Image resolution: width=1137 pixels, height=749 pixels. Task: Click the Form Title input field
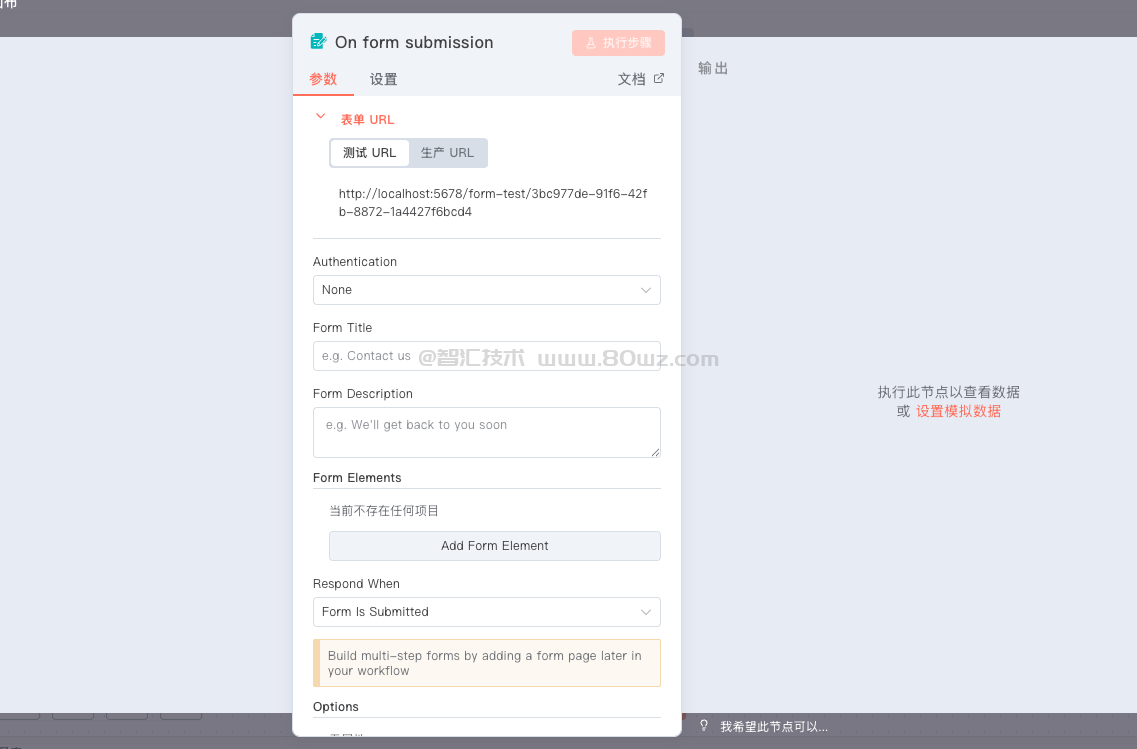[486, 356]
